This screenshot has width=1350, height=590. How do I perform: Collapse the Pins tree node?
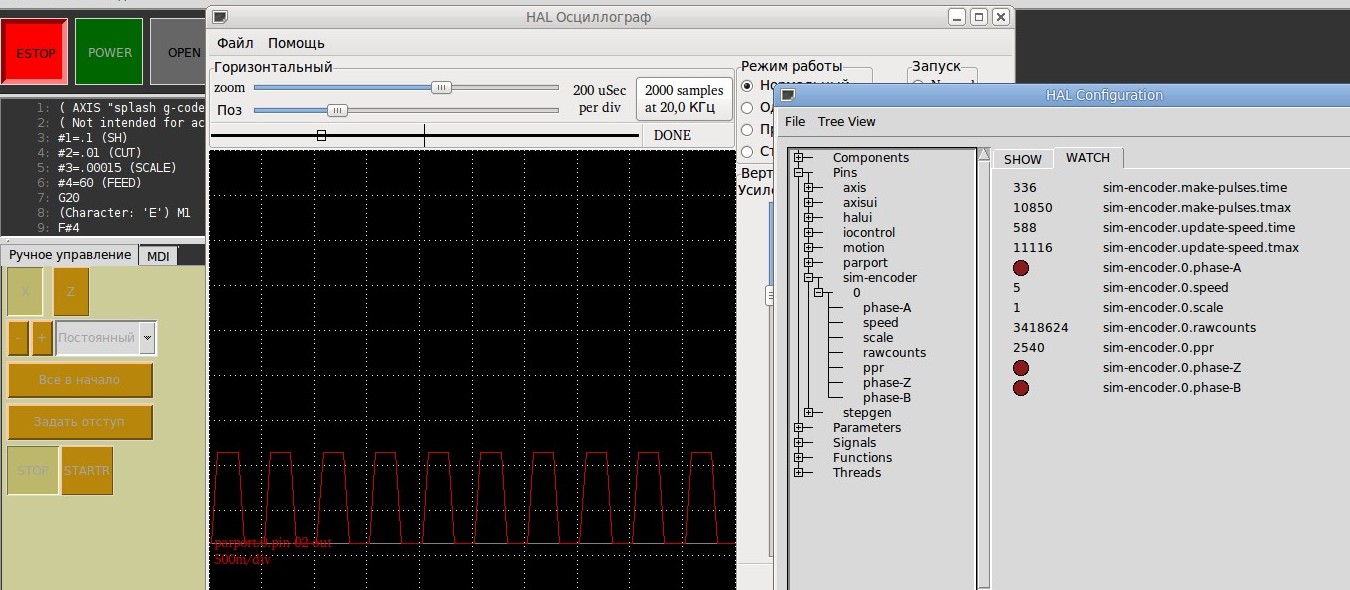tap(799, 173)
